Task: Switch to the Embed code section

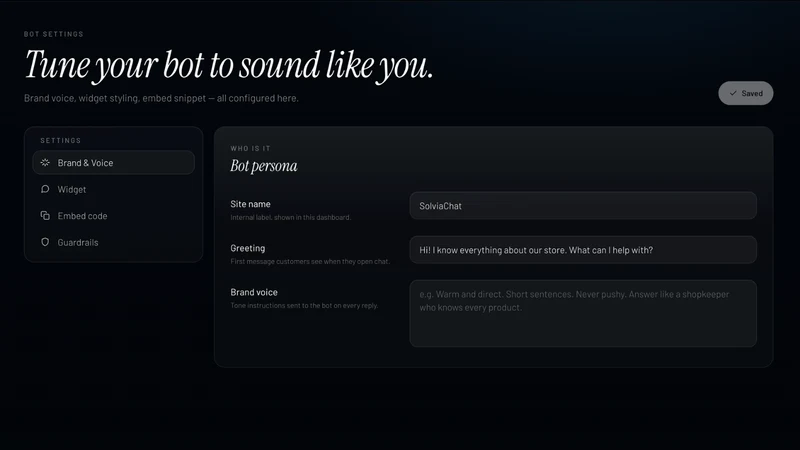Action: point(113,216)
